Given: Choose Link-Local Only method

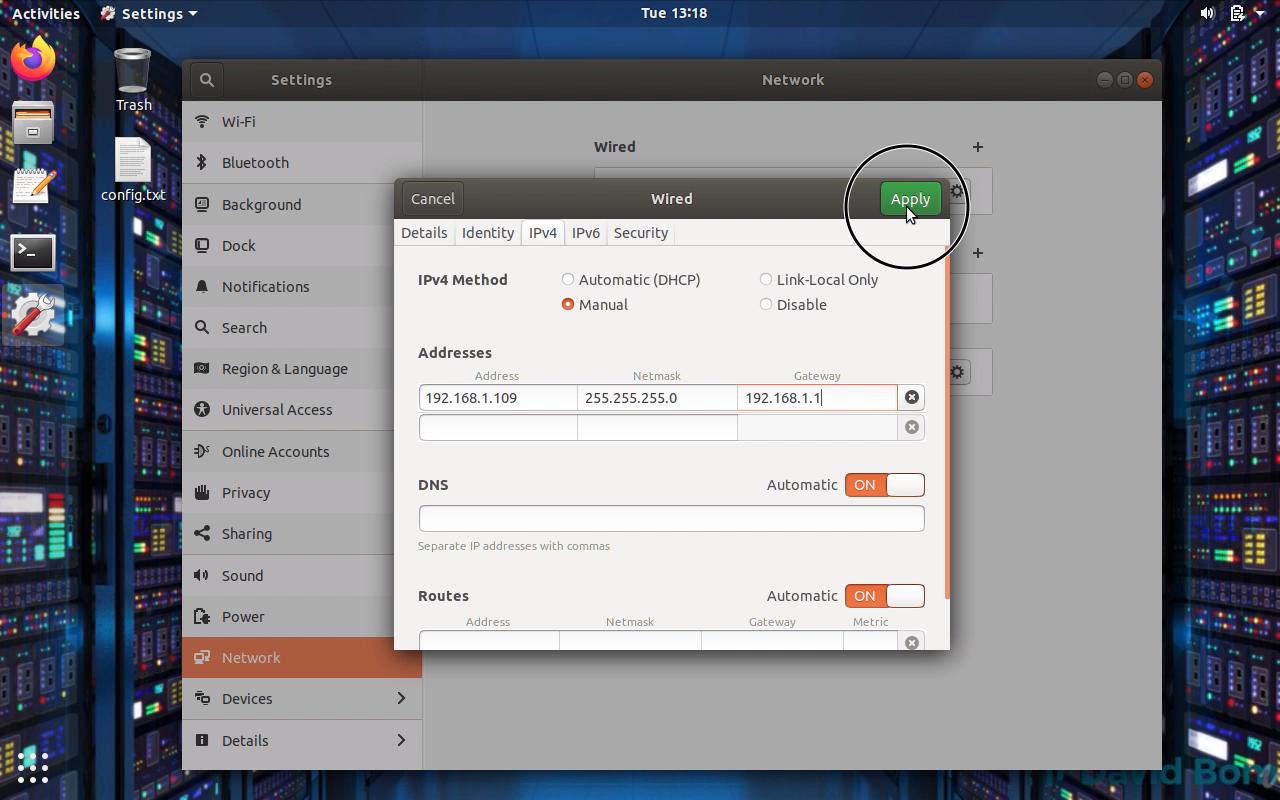Looking at the screenshot, I should 766,280.
